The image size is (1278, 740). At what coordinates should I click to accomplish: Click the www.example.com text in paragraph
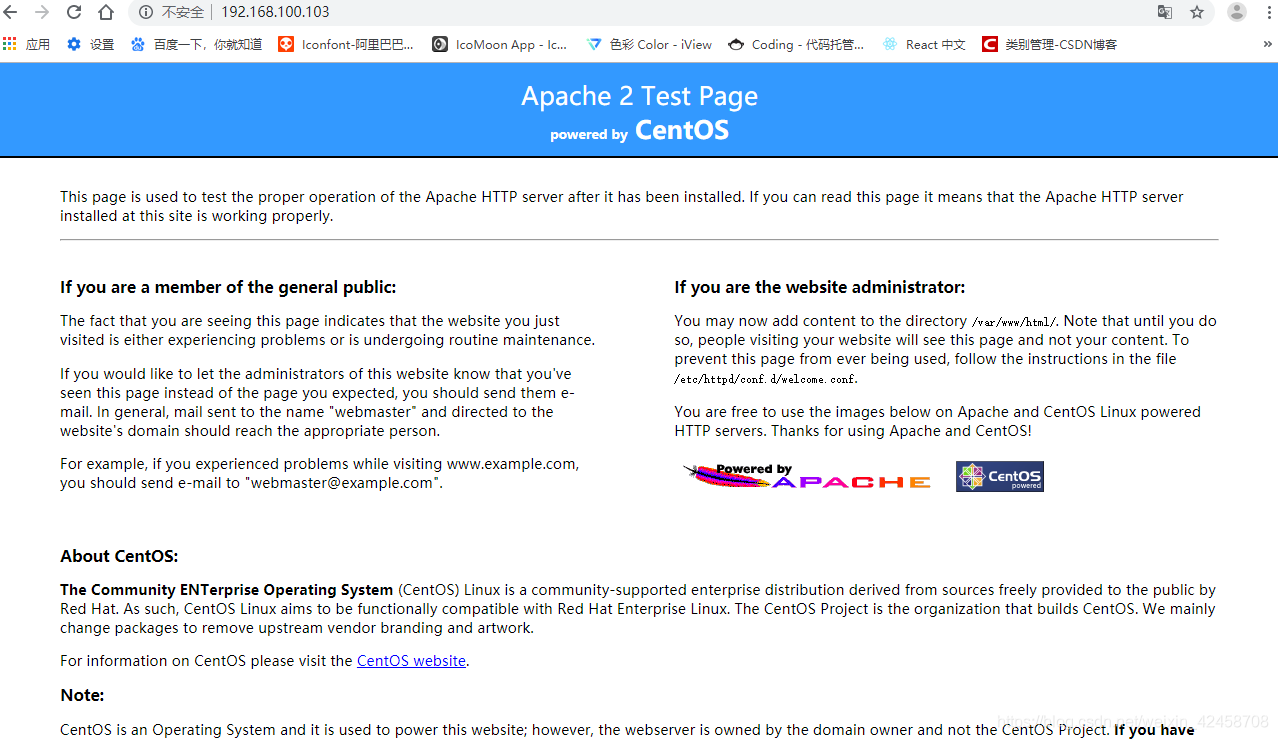[511, 464]
